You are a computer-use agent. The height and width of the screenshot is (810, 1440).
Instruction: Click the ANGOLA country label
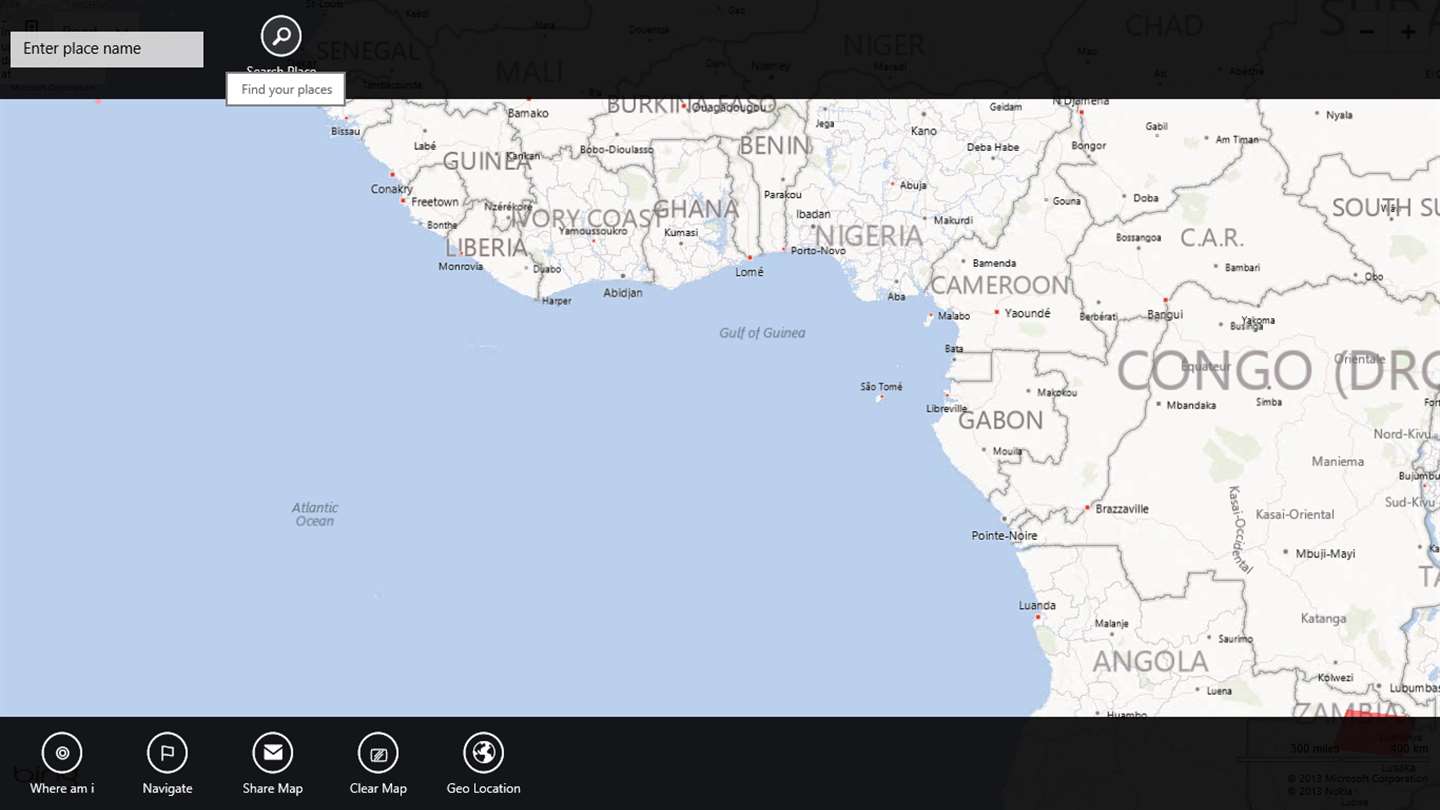[x=1150, y=662]
